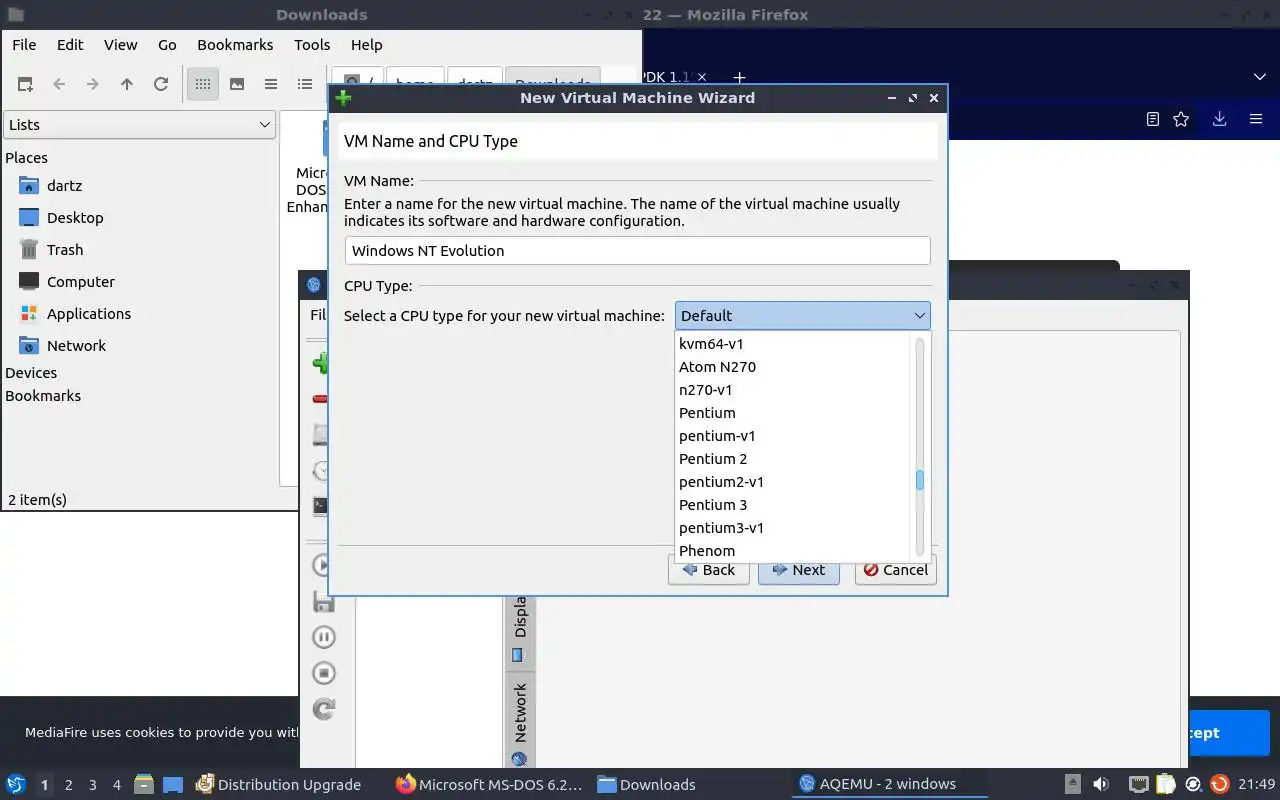Stop the VM in AQEMU toolbar
The image size is (1280, 800).
click(324, 673)
